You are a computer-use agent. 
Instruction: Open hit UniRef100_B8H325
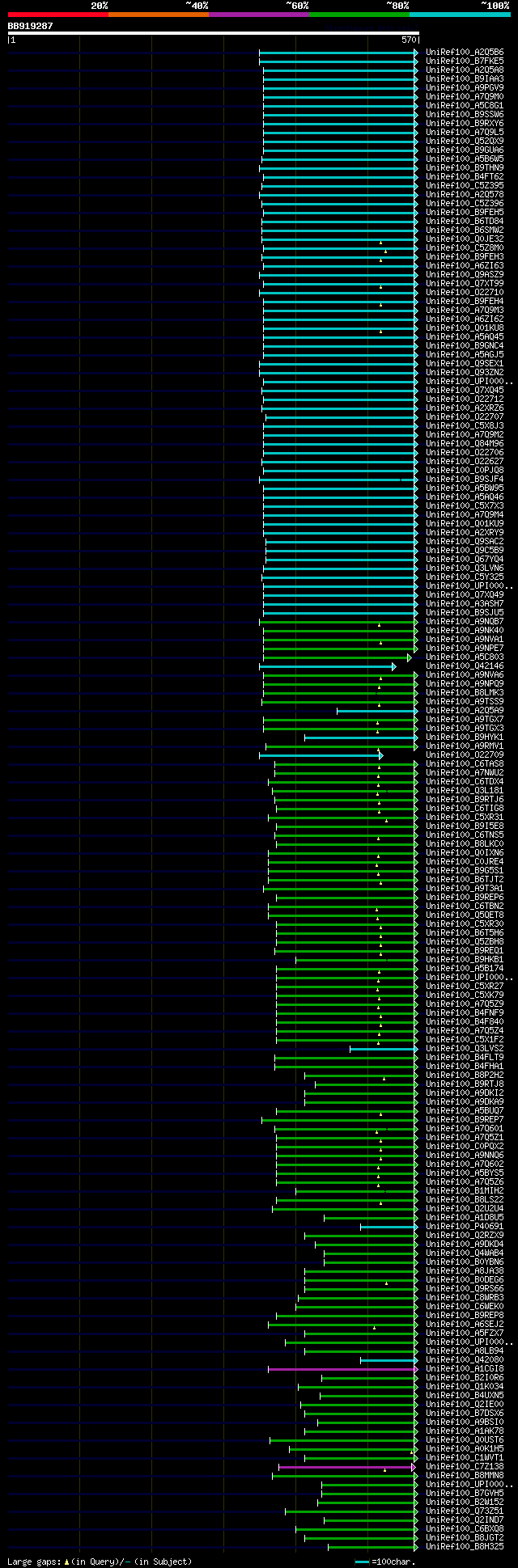[465, 1547]
